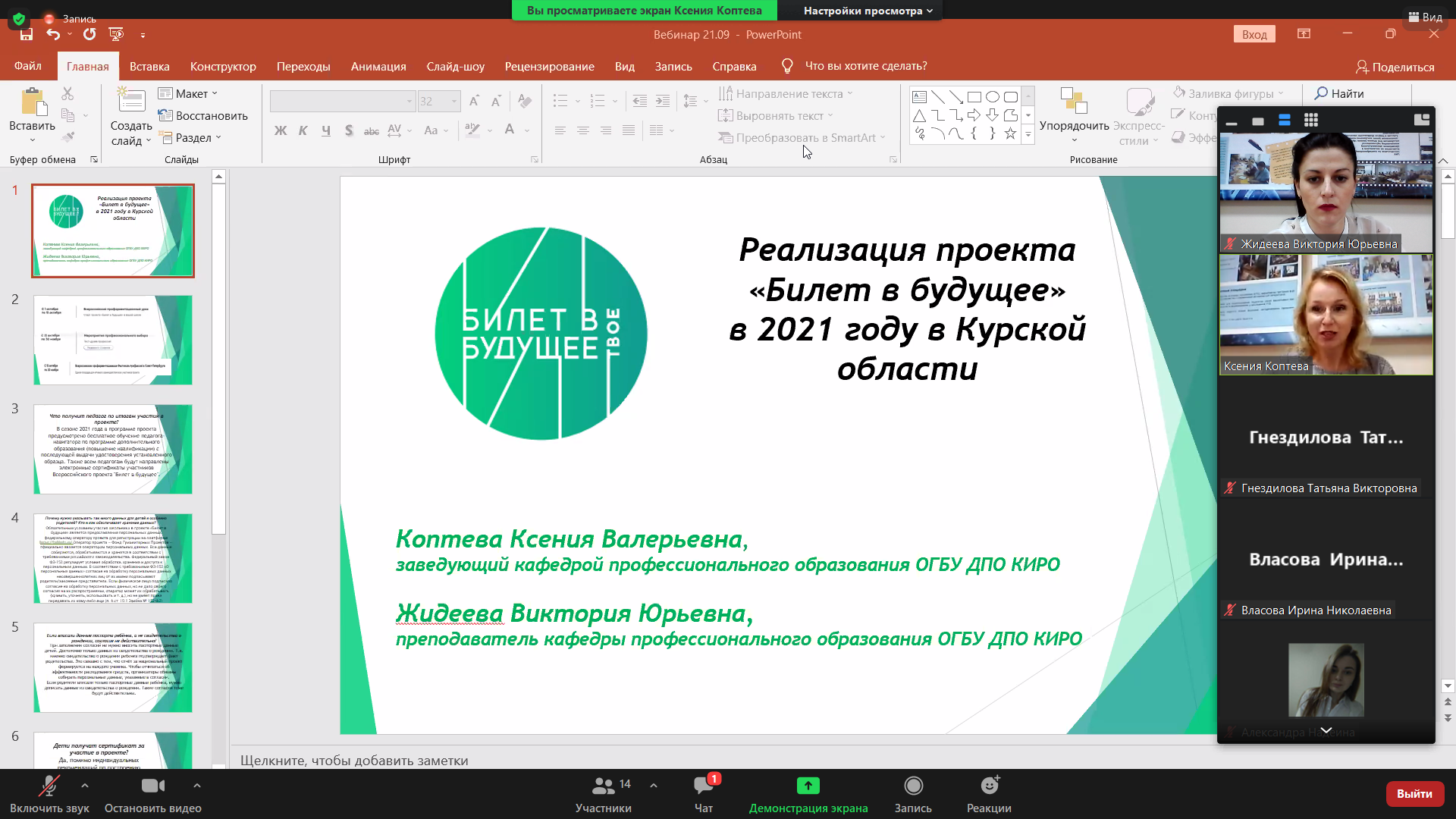This screenshot has width=1456, height=819.
Task: Click red Выйти leave button
Action: [1414, 793]
